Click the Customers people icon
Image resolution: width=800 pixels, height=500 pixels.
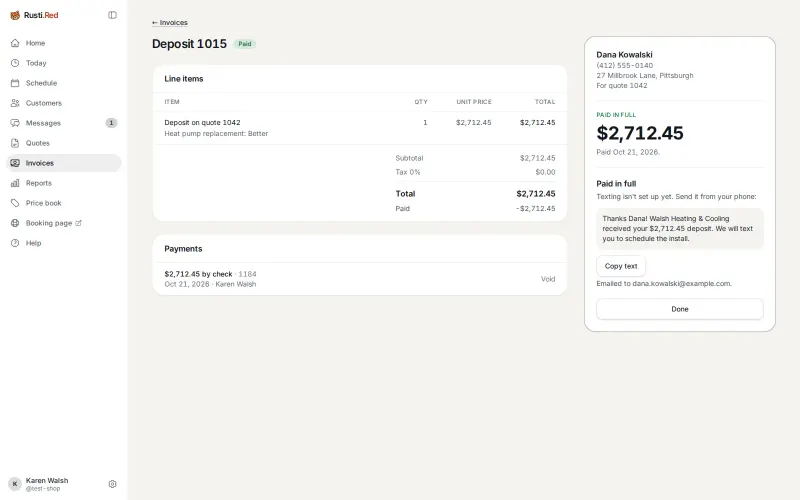pyautogui.click(x=15, y=103)
